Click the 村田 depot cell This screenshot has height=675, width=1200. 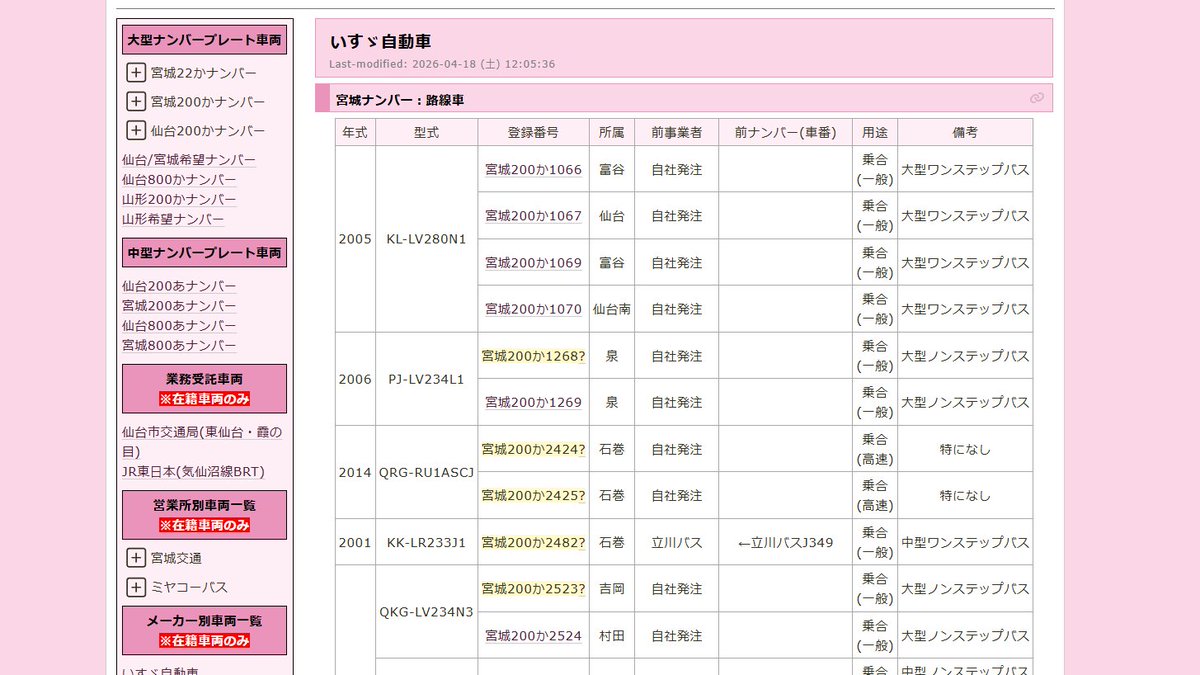(611, 636)
